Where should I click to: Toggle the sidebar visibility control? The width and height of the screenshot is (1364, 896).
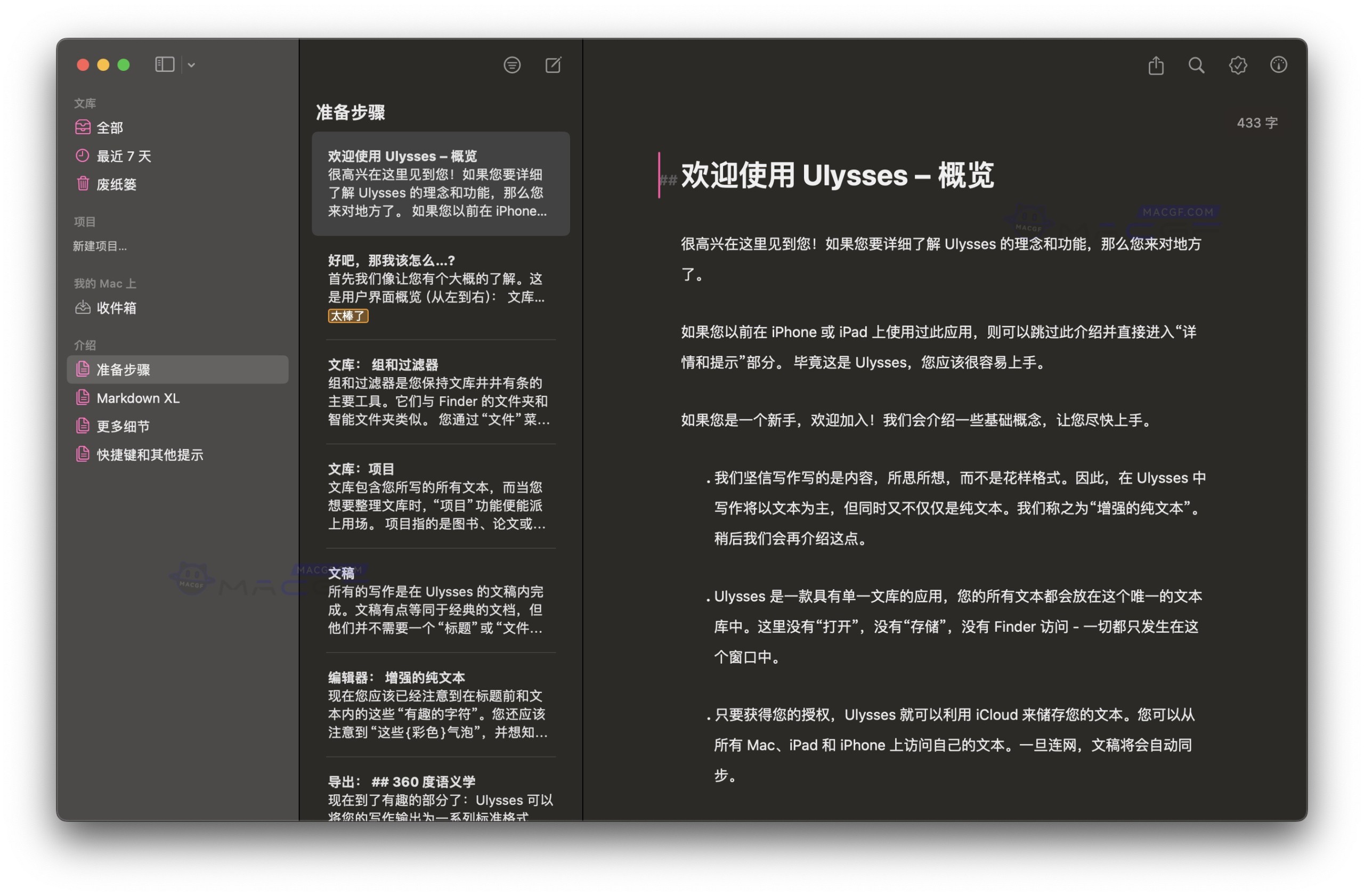165,65
